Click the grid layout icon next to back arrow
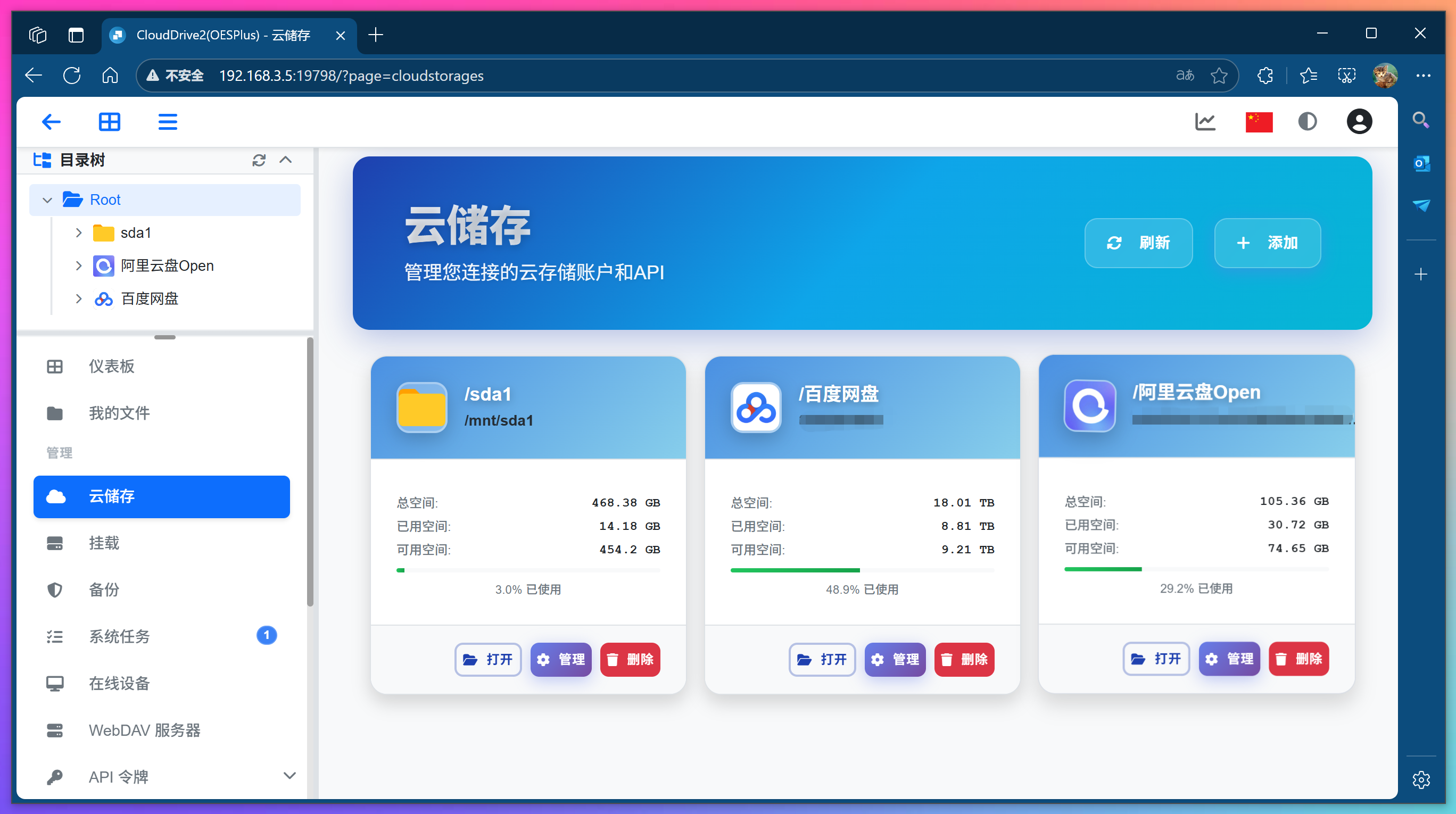Viewport: 1456px width, 814px height. pyautogui.click(x=110, y=121)
